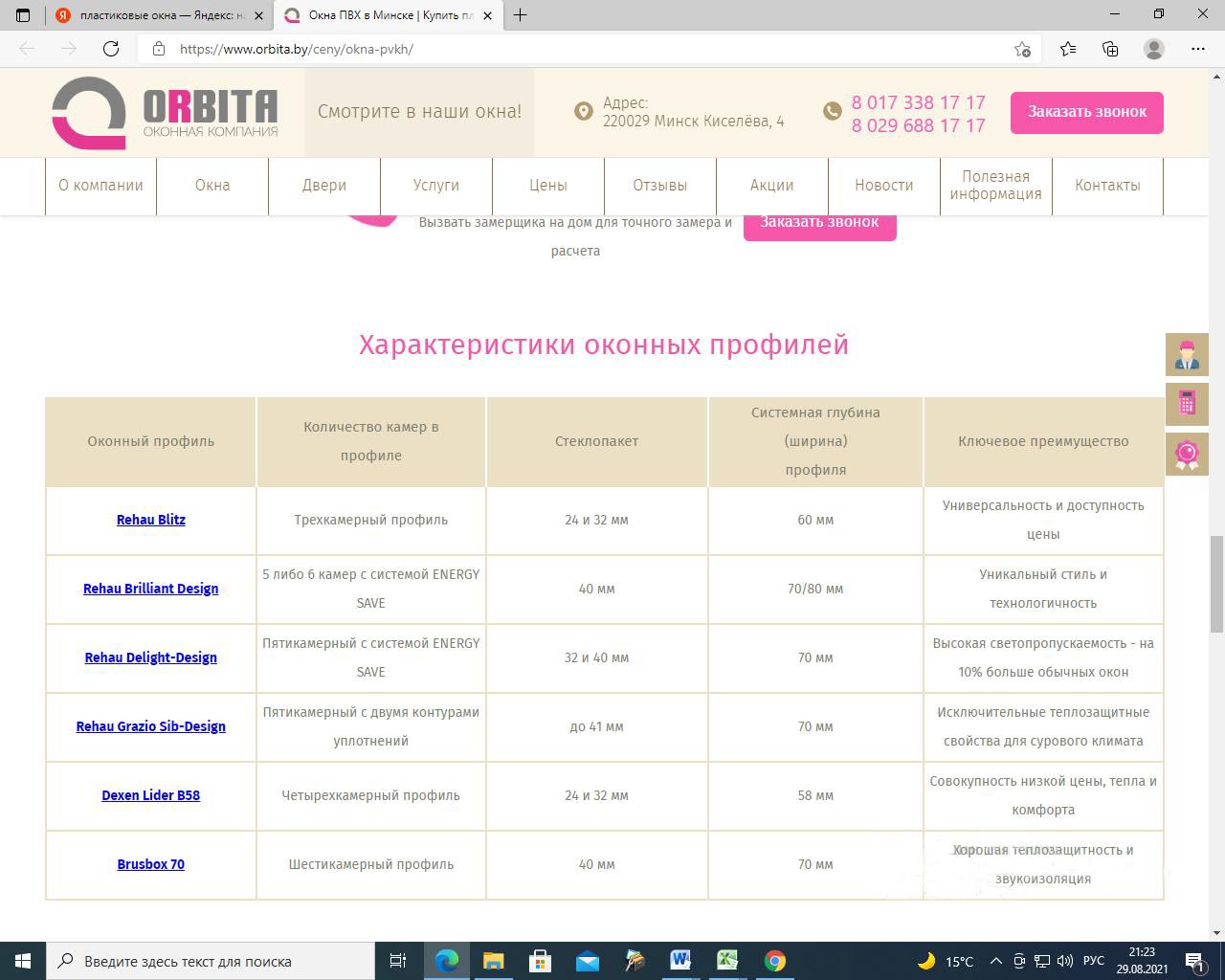Viewport: 1225px width, 980px height.
Task: Add this page to favorites star icon
Action: (1022, 49)
